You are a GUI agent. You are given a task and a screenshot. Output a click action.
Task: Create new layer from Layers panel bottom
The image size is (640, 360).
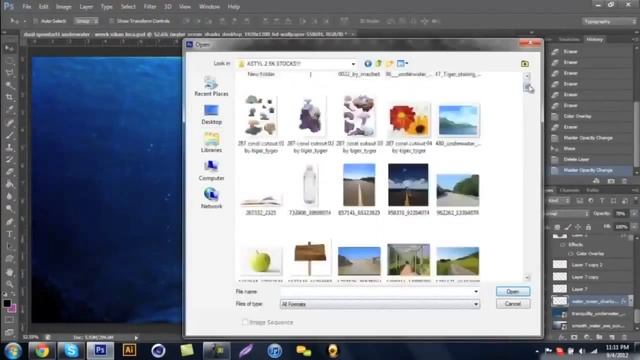612,337
